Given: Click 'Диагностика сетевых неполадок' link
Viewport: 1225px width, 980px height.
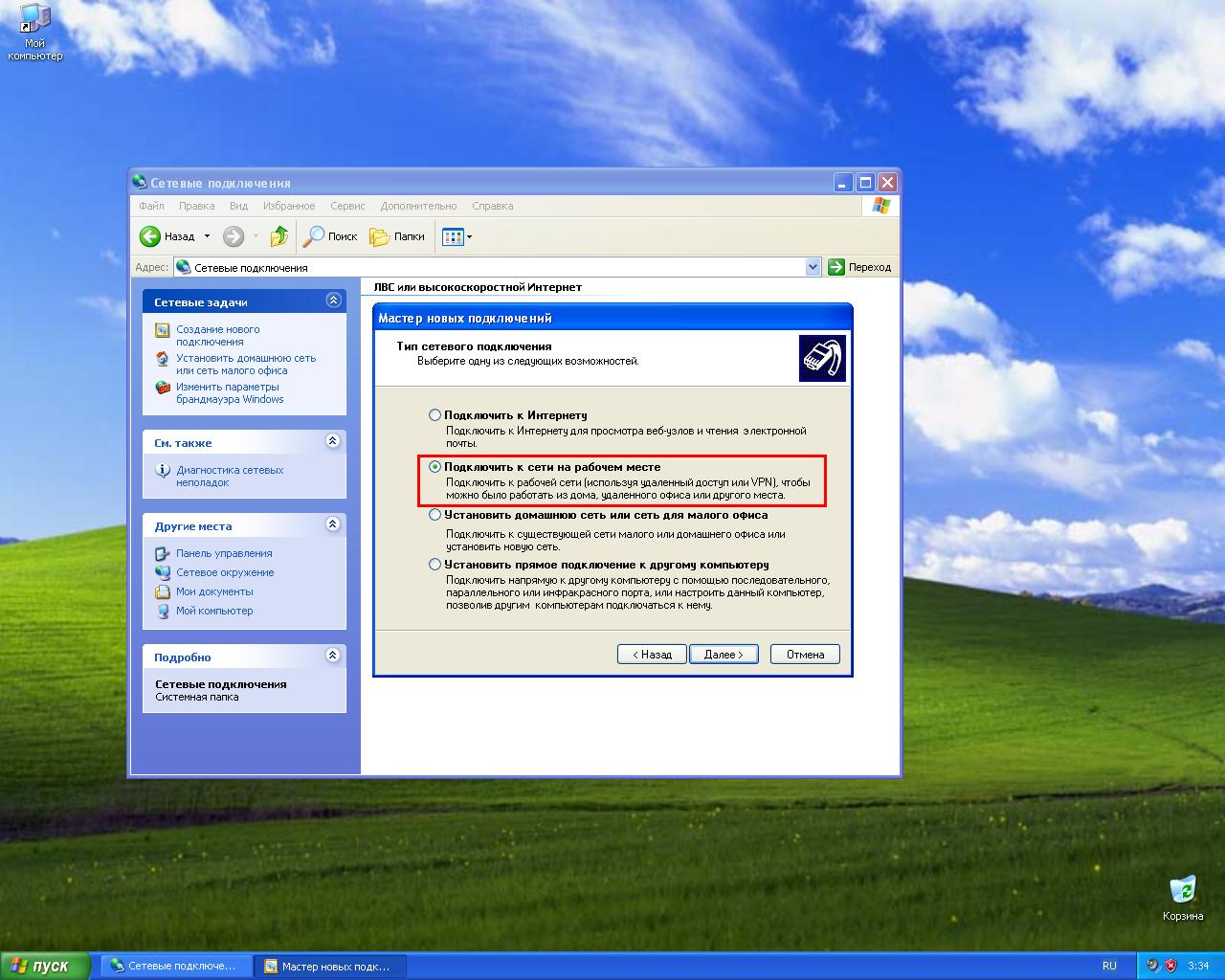Looking at the screenshot, I should tap(230, 477).
